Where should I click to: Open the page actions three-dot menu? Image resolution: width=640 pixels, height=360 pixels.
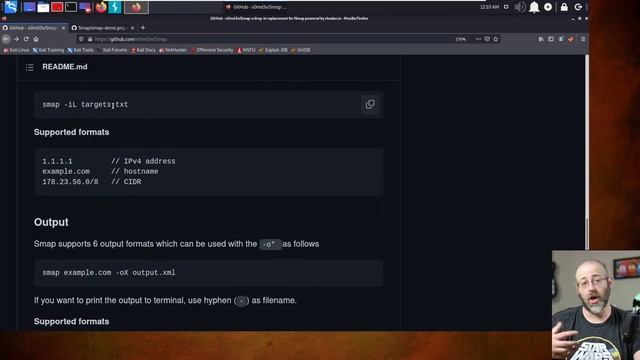coord(478,39)
